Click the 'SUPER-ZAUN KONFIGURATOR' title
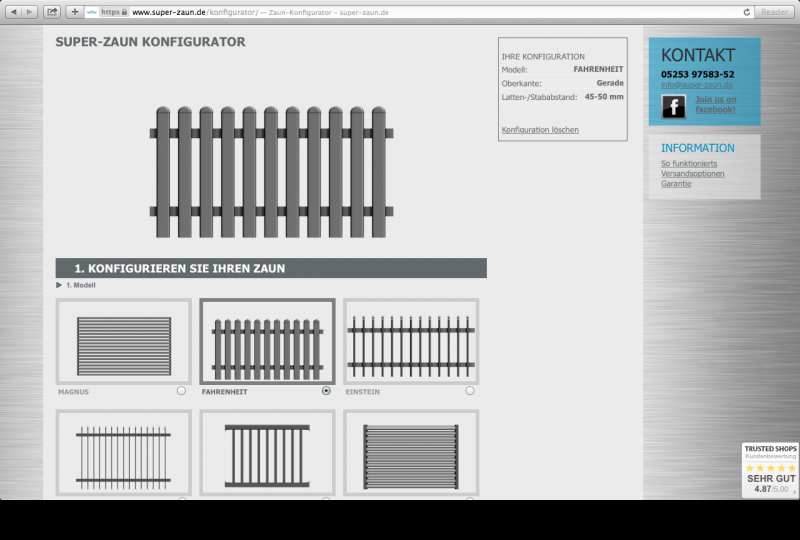800x540 pixels. point(151,42)
